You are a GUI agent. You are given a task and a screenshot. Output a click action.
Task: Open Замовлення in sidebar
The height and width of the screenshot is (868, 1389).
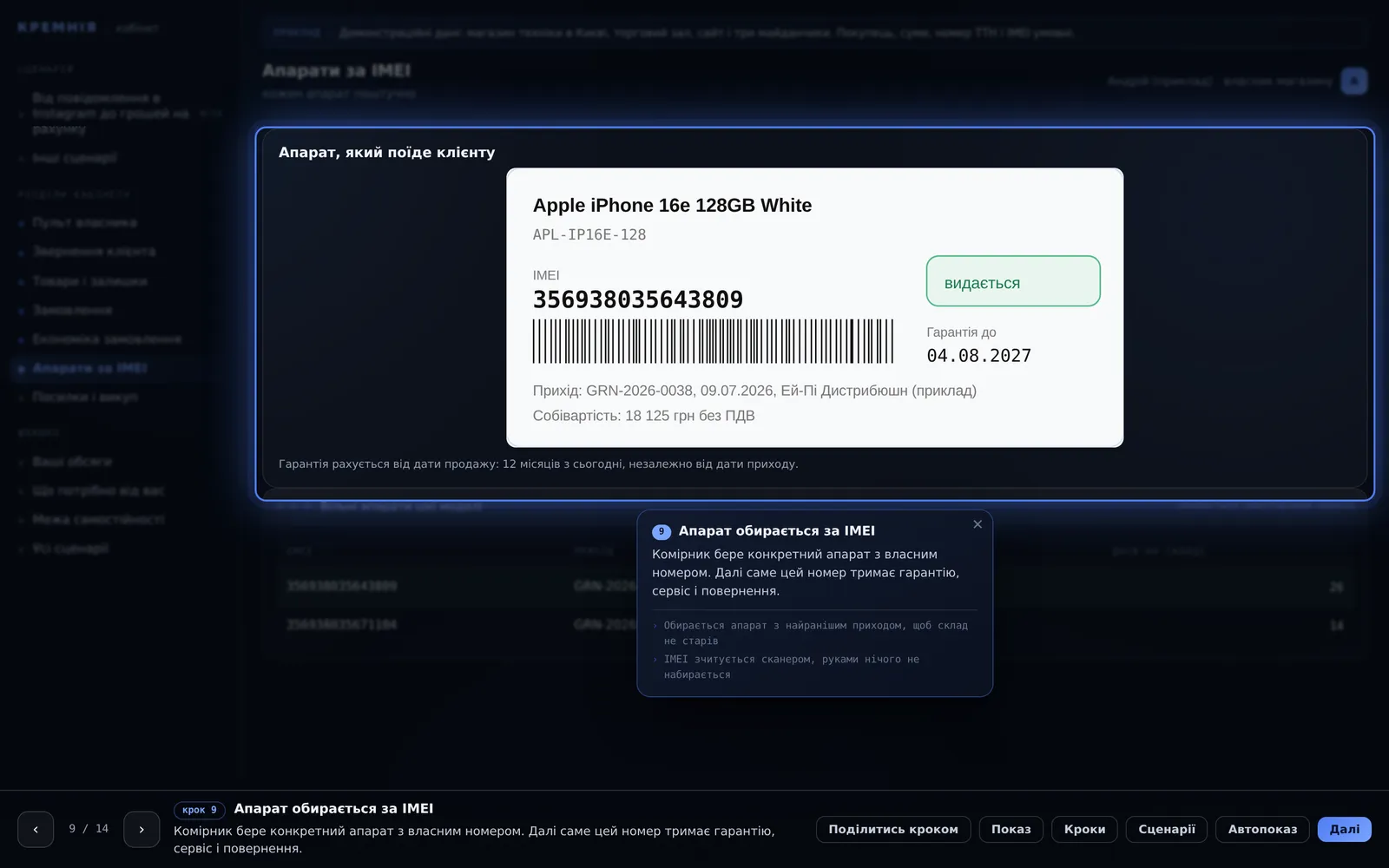[72, 310]
